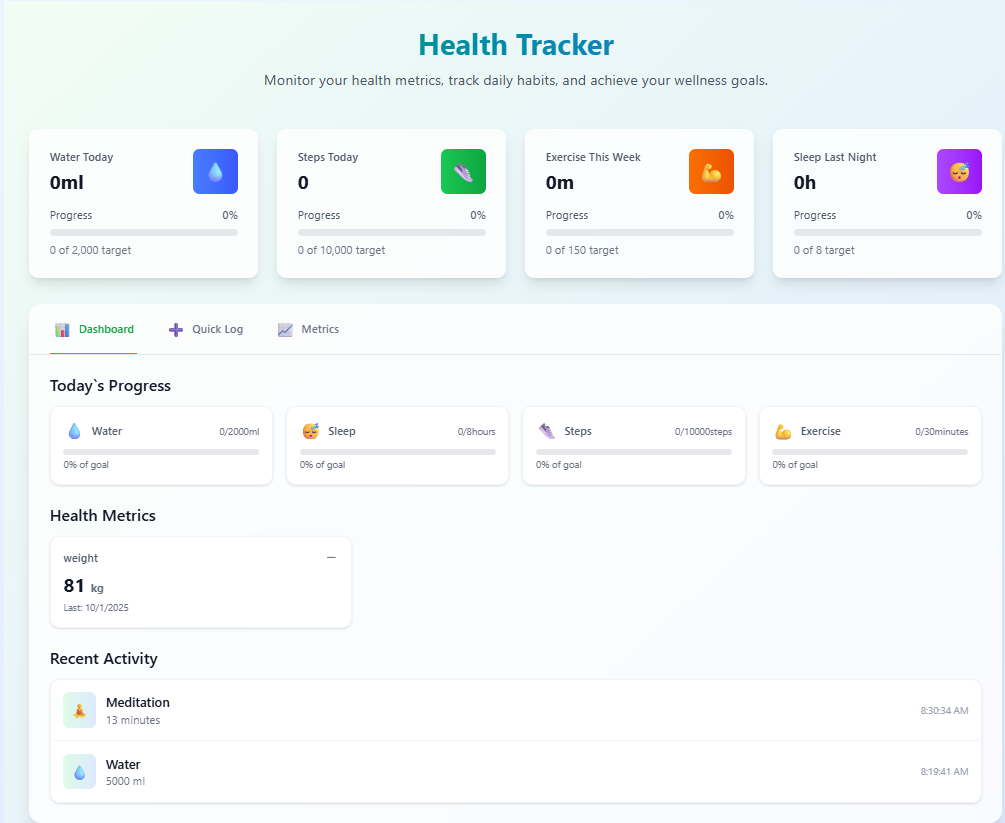Screen dimensions: 1005x823
Task: Click the bar-chart icon beside Dashboard
Action: [x=63, y=329]
